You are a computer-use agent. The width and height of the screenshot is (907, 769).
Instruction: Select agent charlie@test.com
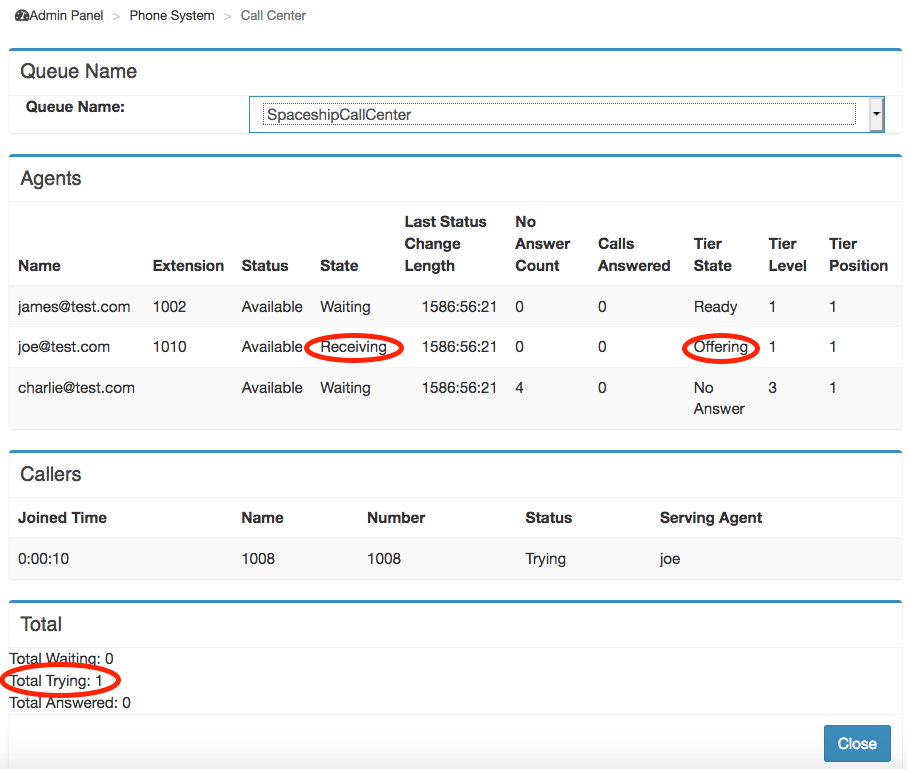point(76,388)
